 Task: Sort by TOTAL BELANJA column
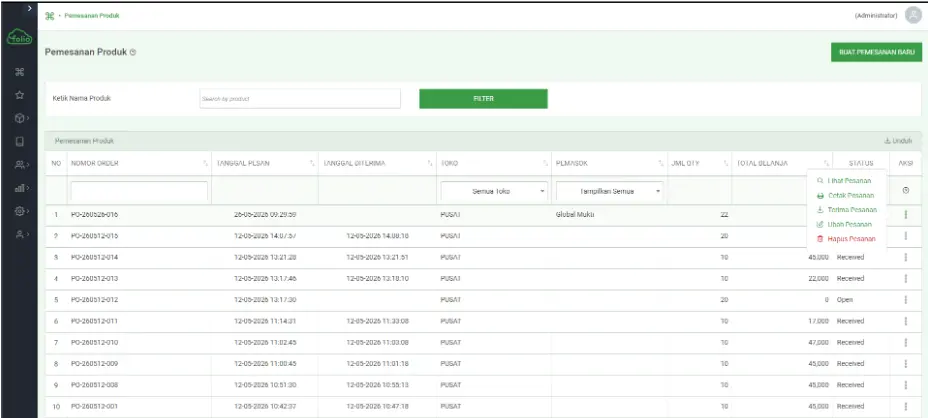[826, 163]
